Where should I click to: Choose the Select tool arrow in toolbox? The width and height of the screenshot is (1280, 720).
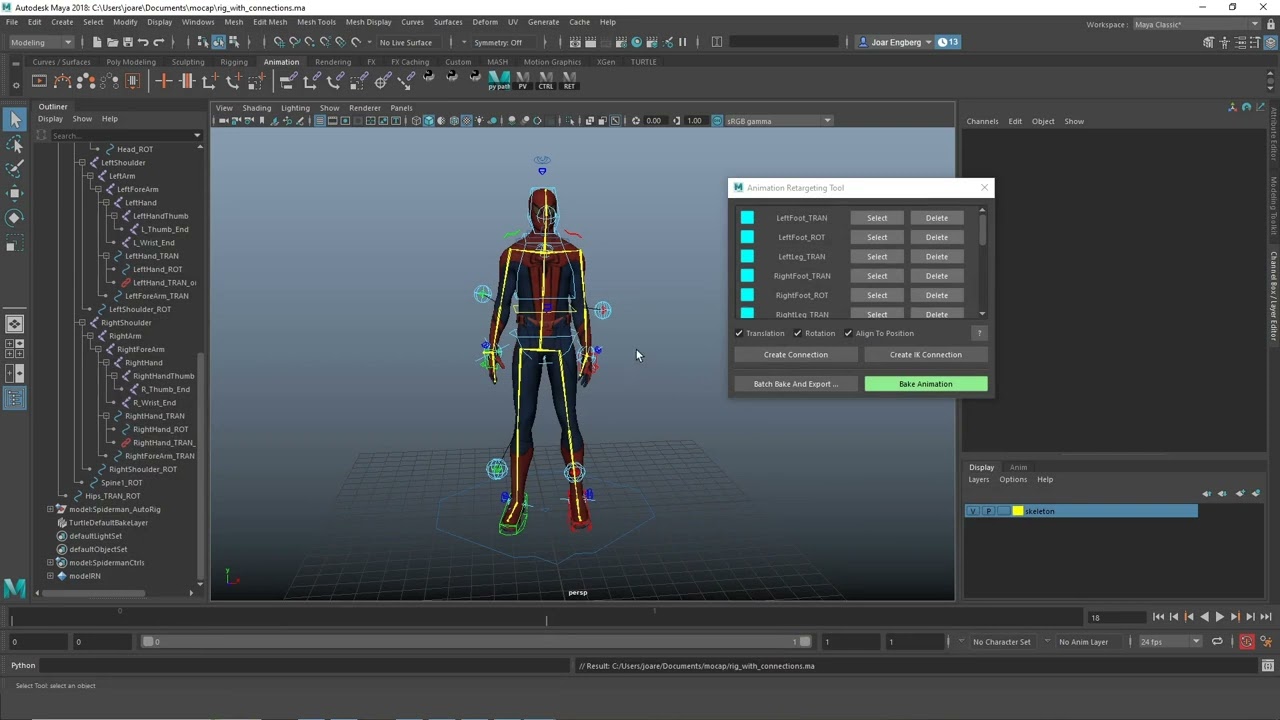15,120
